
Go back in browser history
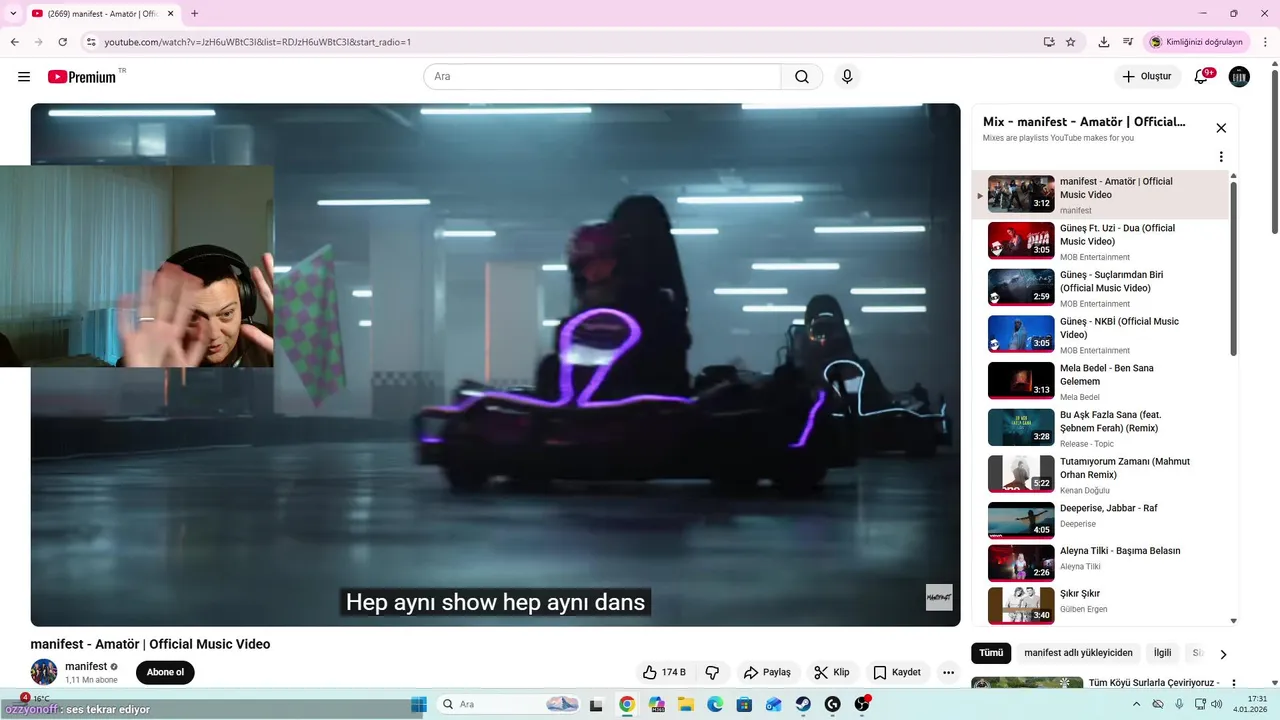14,42
